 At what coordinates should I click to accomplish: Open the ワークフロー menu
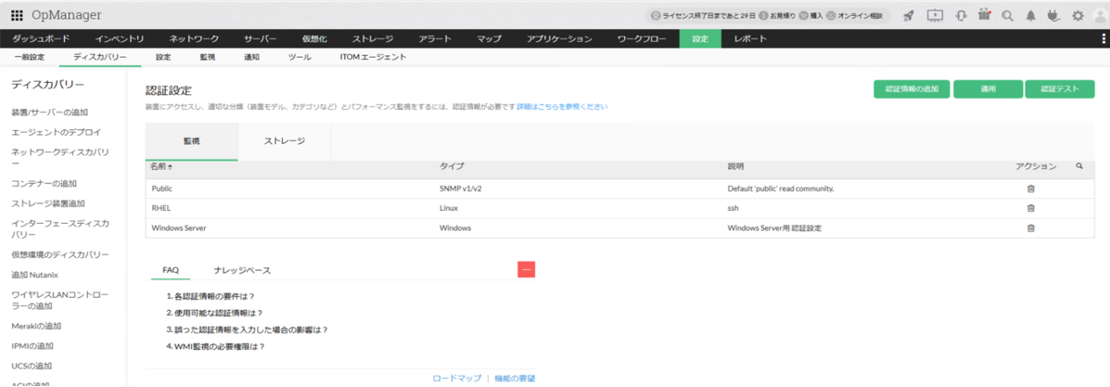click(x=641, y=39)
